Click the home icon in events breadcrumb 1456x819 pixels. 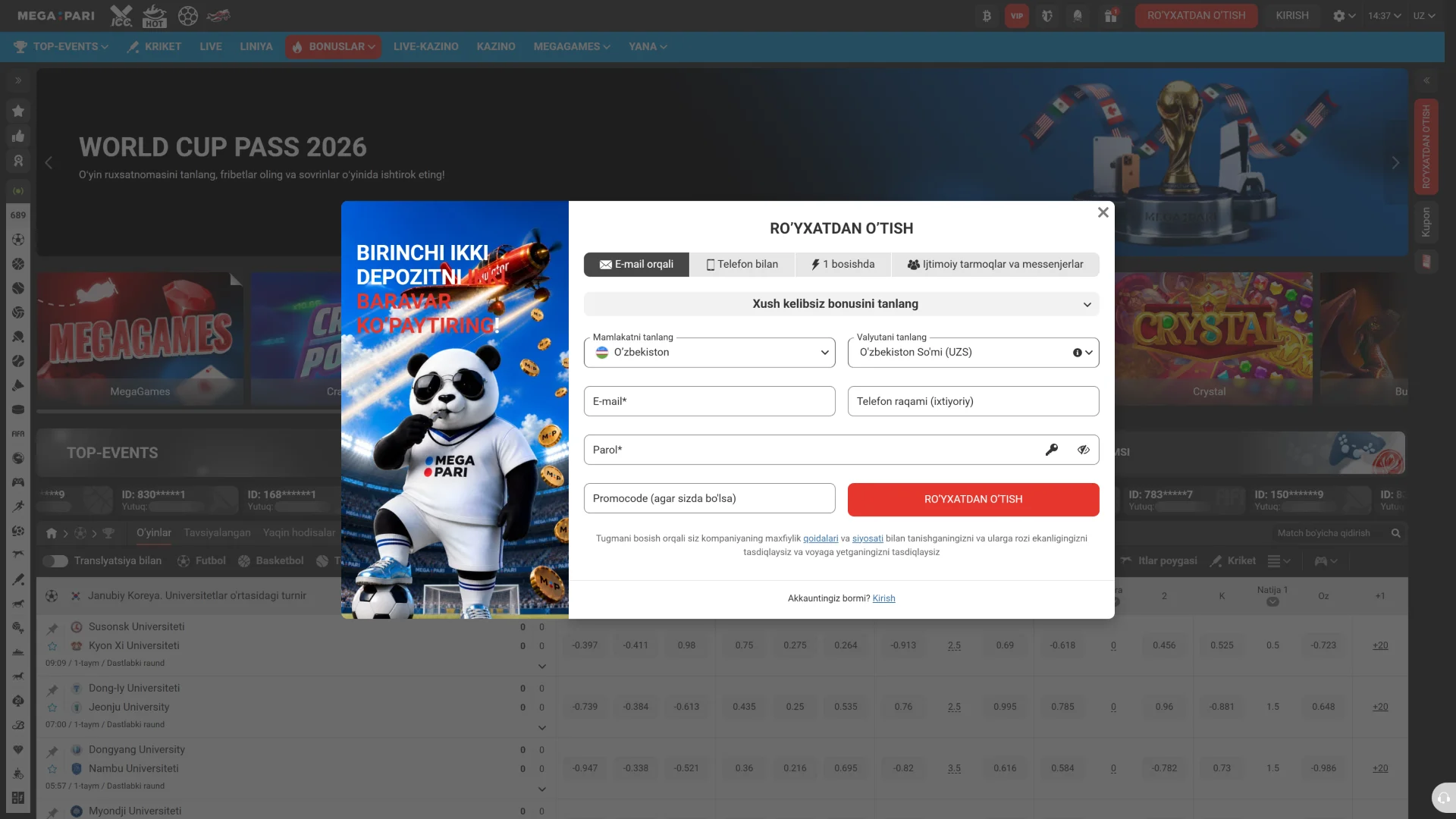coord(52,533)
